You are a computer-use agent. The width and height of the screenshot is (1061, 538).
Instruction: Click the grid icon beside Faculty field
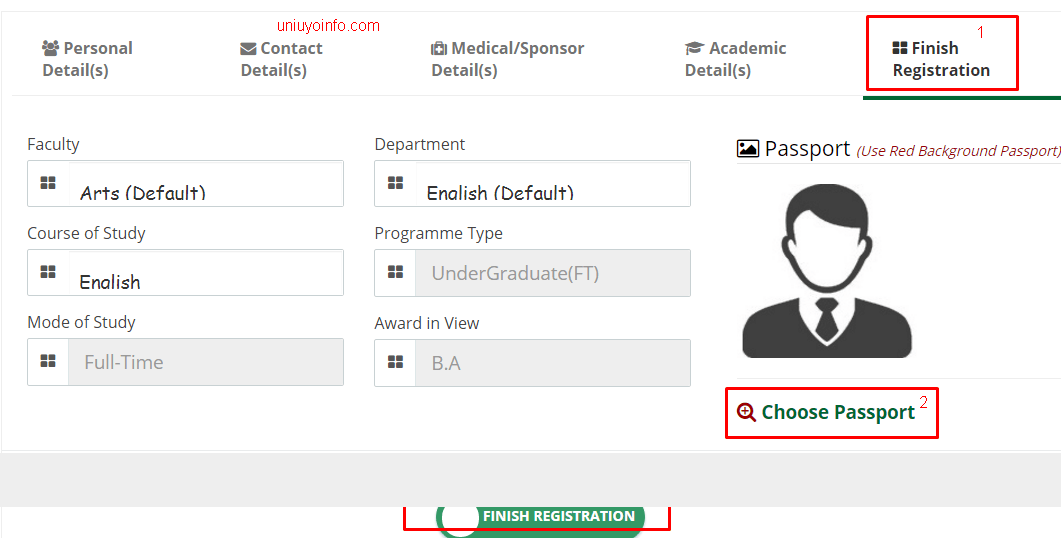pos(48,183)
